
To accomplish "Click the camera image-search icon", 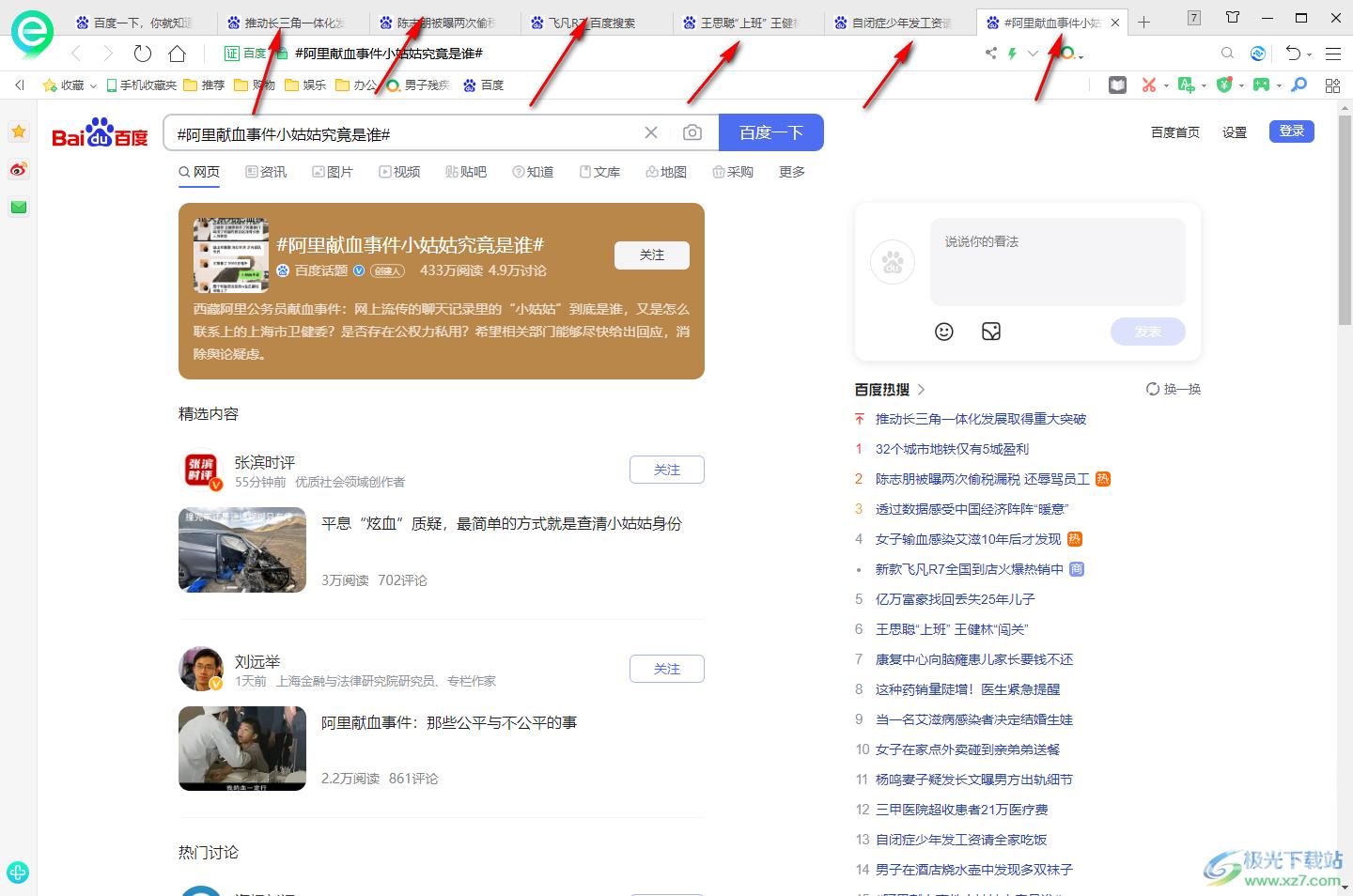I will pos(692,132).
